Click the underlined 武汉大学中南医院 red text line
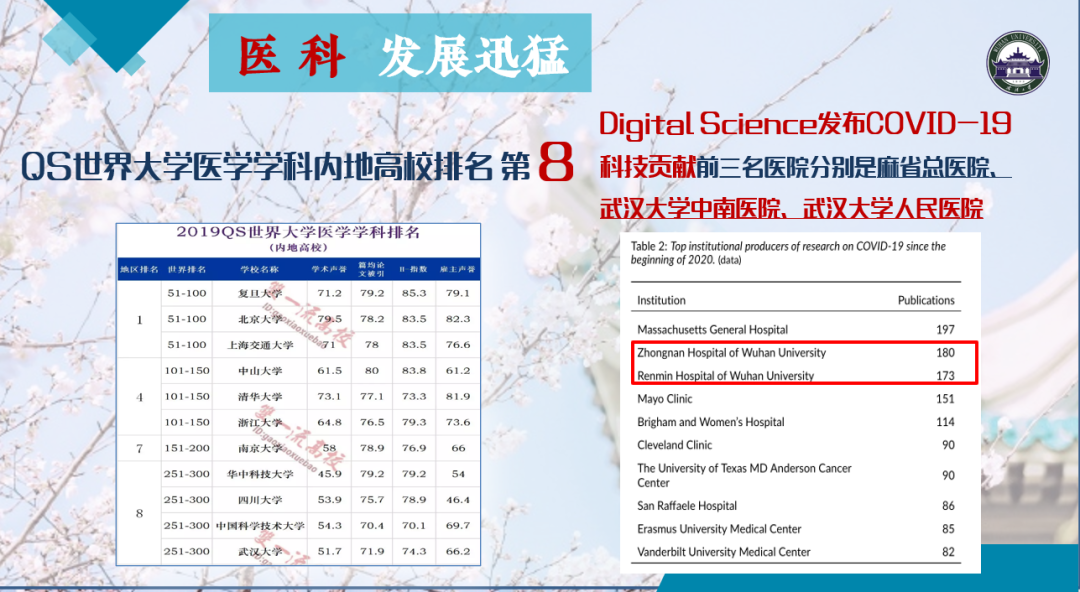Image resolution: width=1080 pixels, height=592 pixels. tap(791, 208)
